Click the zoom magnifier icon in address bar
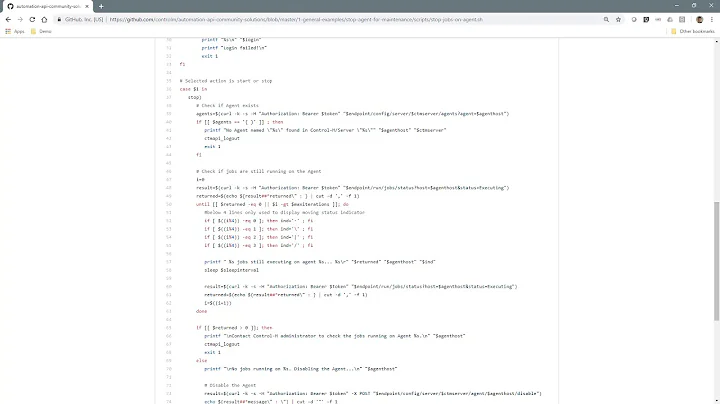This screenshot has width=720, height=404. point(606,19)
